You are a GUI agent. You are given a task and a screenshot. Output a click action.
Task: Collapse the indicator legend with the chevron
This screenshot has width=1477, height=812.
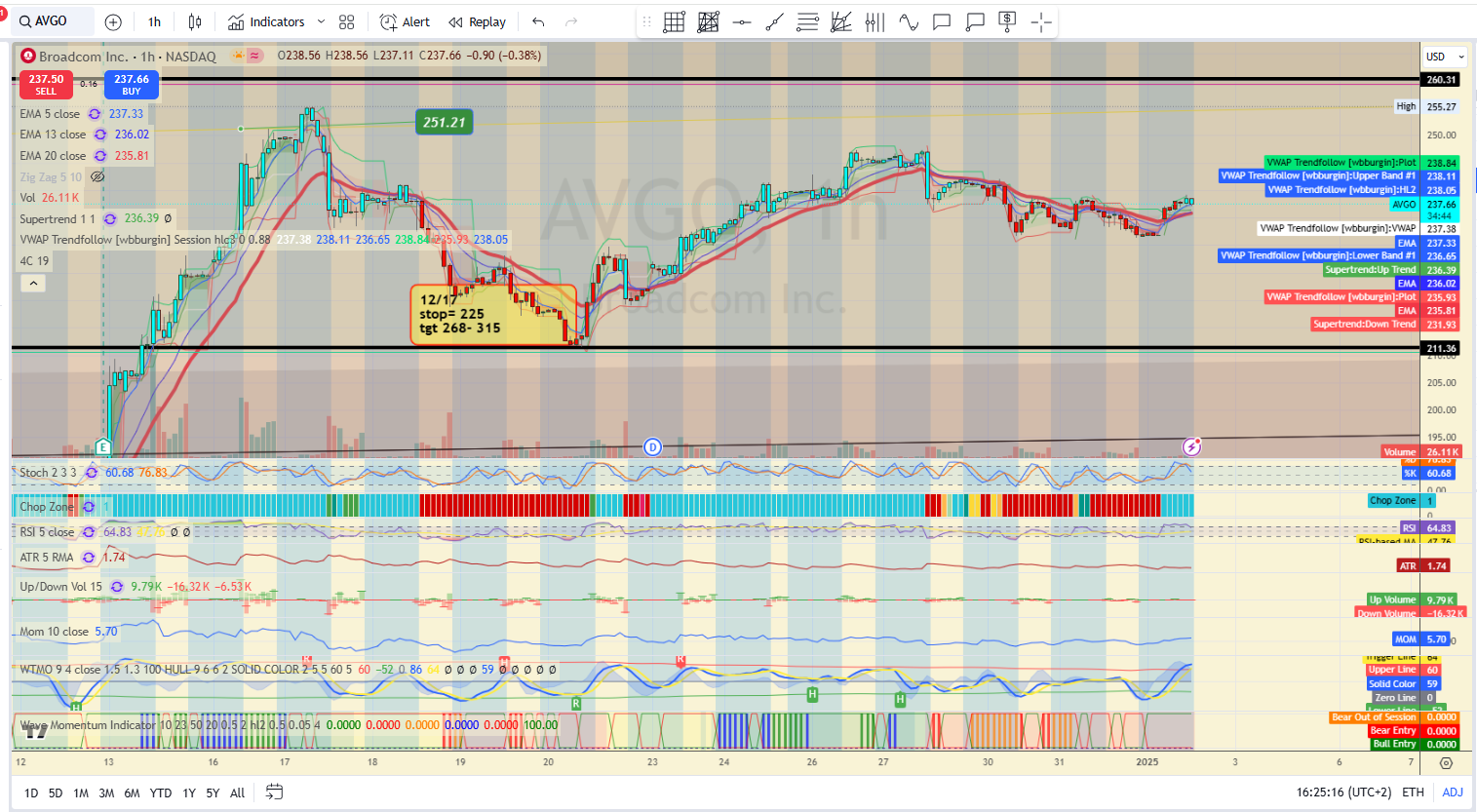click(x=33, y=284)
